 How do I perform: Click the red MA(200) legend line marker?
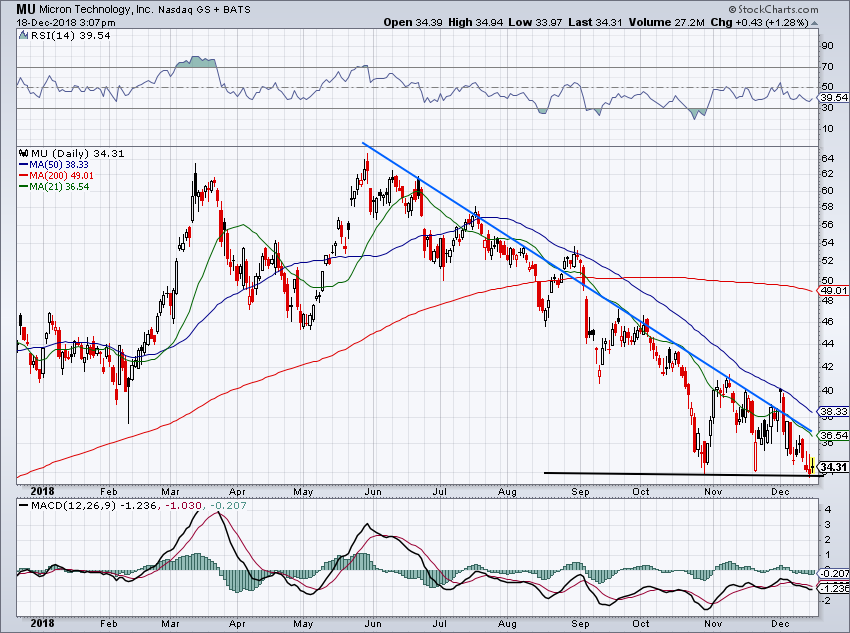[x=23, y=176]
